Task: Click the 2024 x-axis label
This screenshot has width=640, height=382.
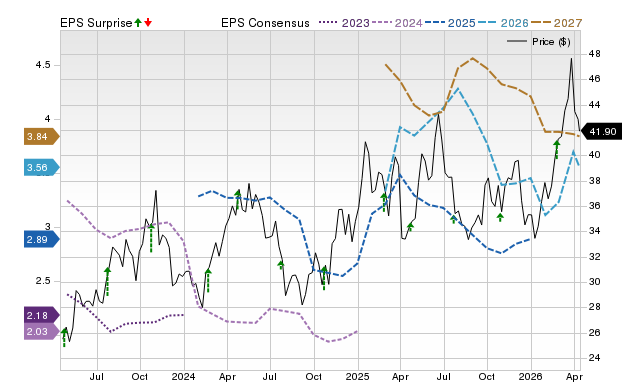Action: (x=183, y=376)
